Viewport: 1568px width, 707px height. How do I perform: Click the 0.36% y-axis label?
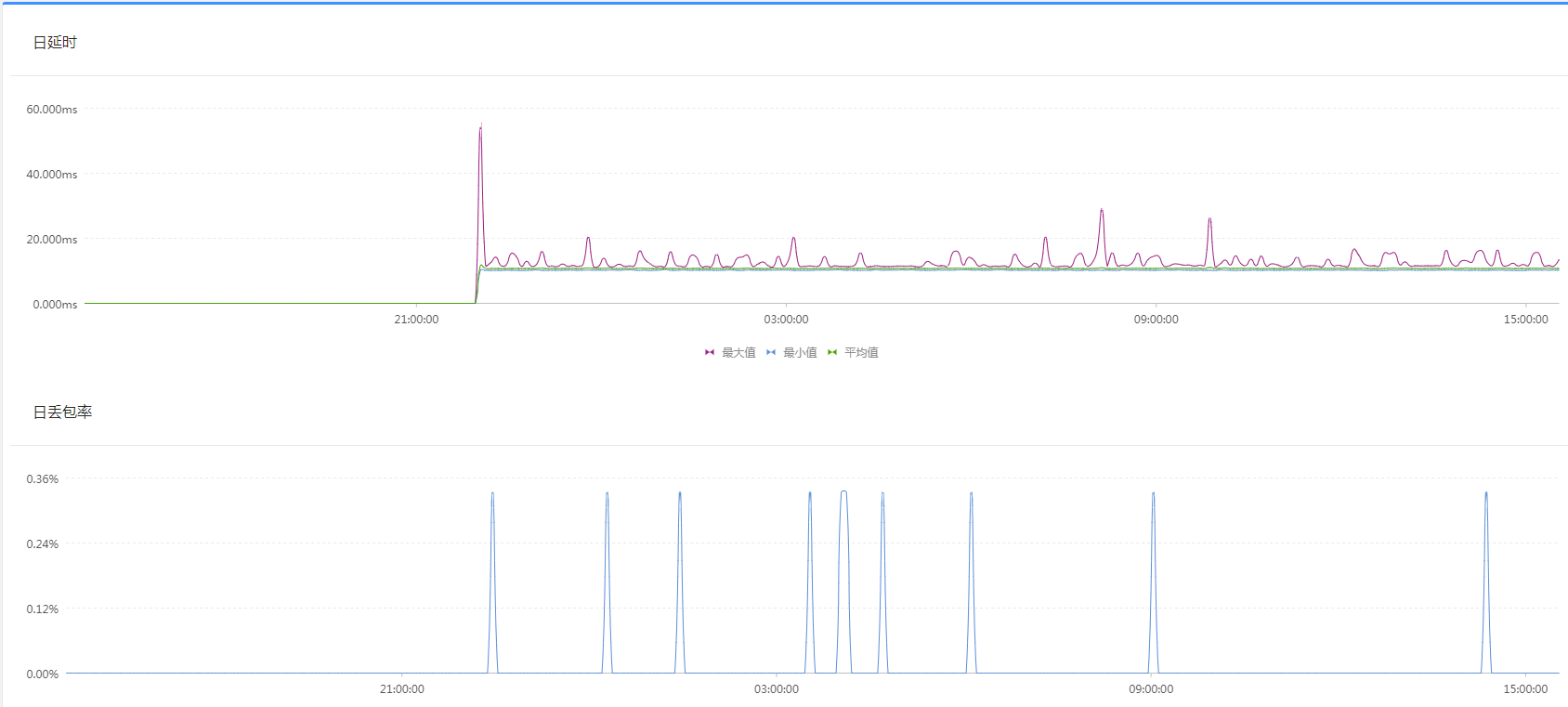point(43,478)
